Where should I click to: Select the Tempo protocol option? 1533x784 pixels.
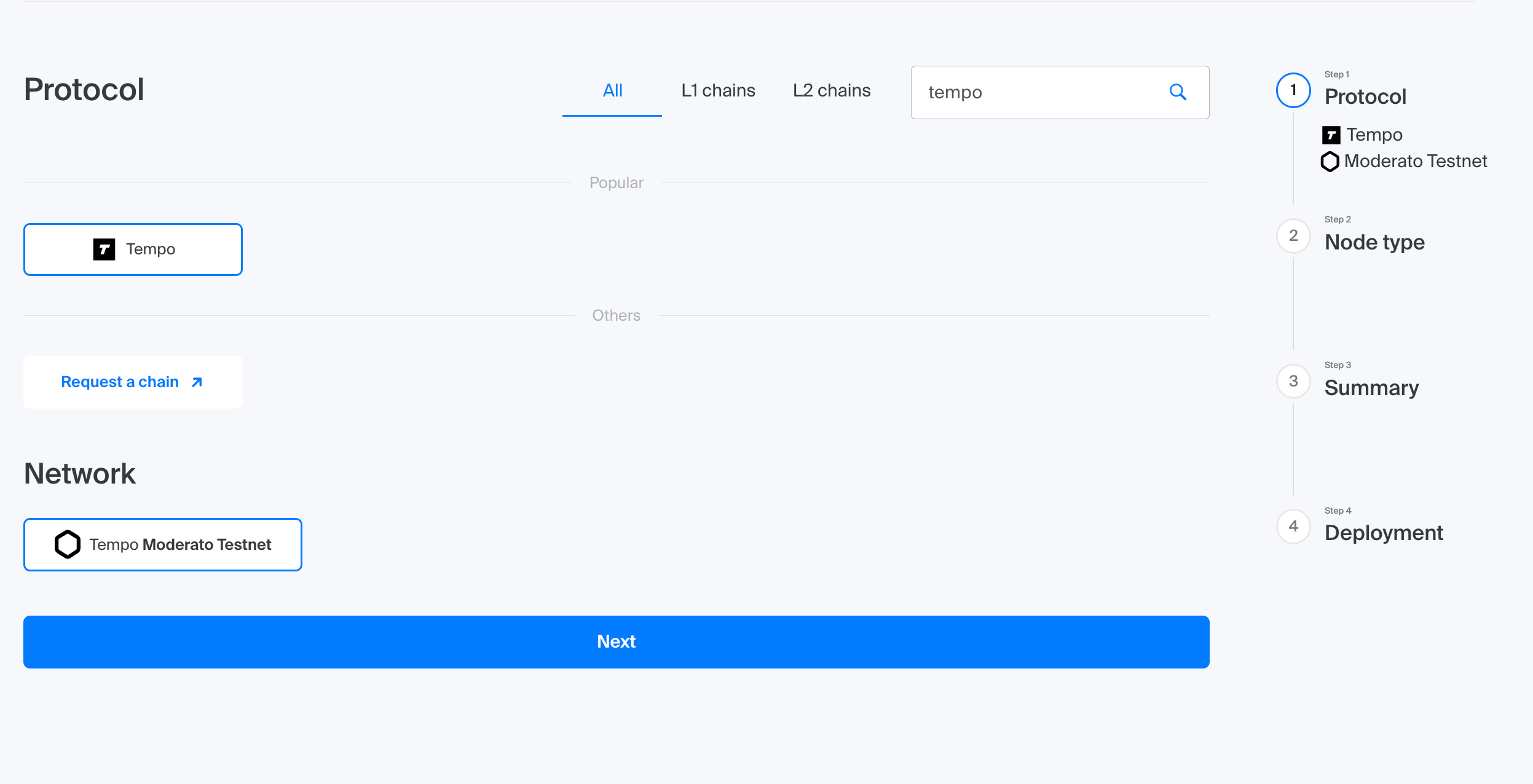click(x=133, y=249)
